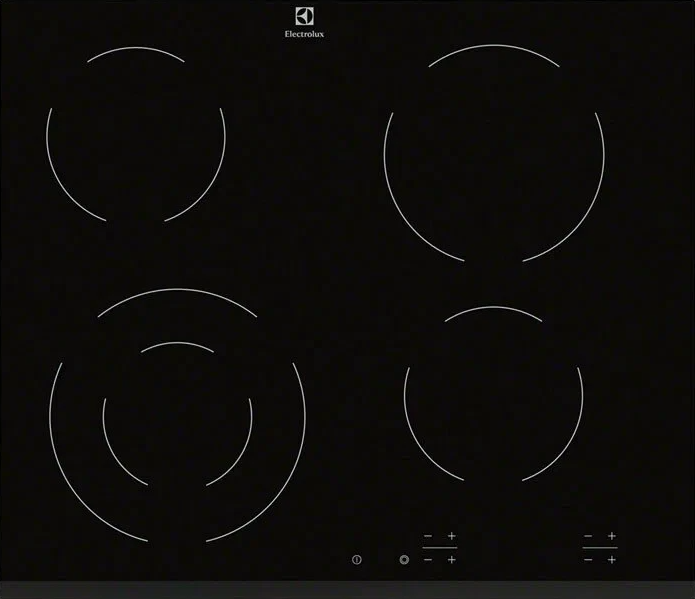This screenshot has height=599, width=695.
Task: Select the large top-right cooking zone center
Action: 494,153
